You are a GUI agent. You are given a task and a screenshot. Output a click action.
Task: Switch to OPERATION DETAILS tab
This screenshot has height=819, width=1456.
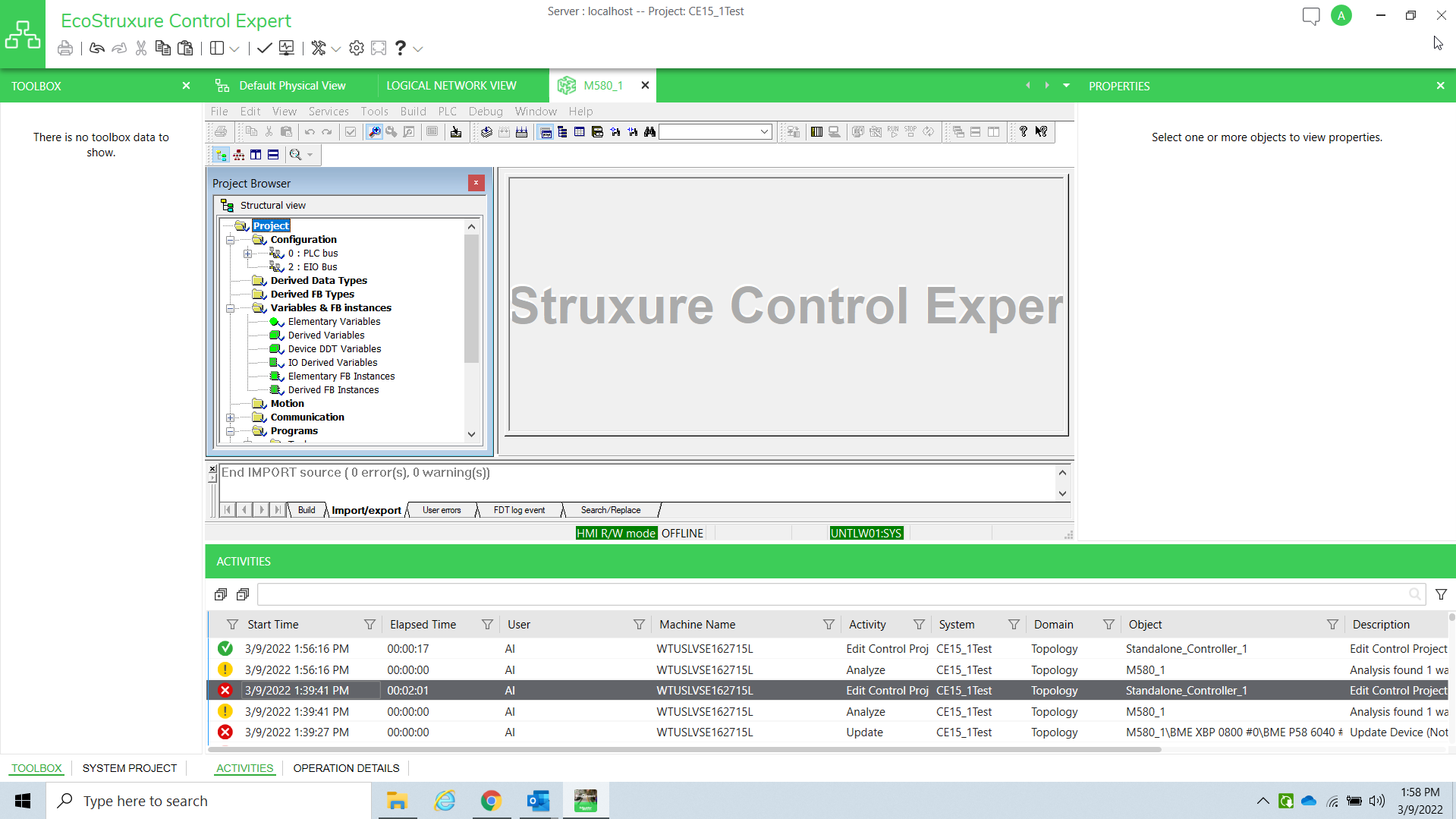[x=346, y=768]
